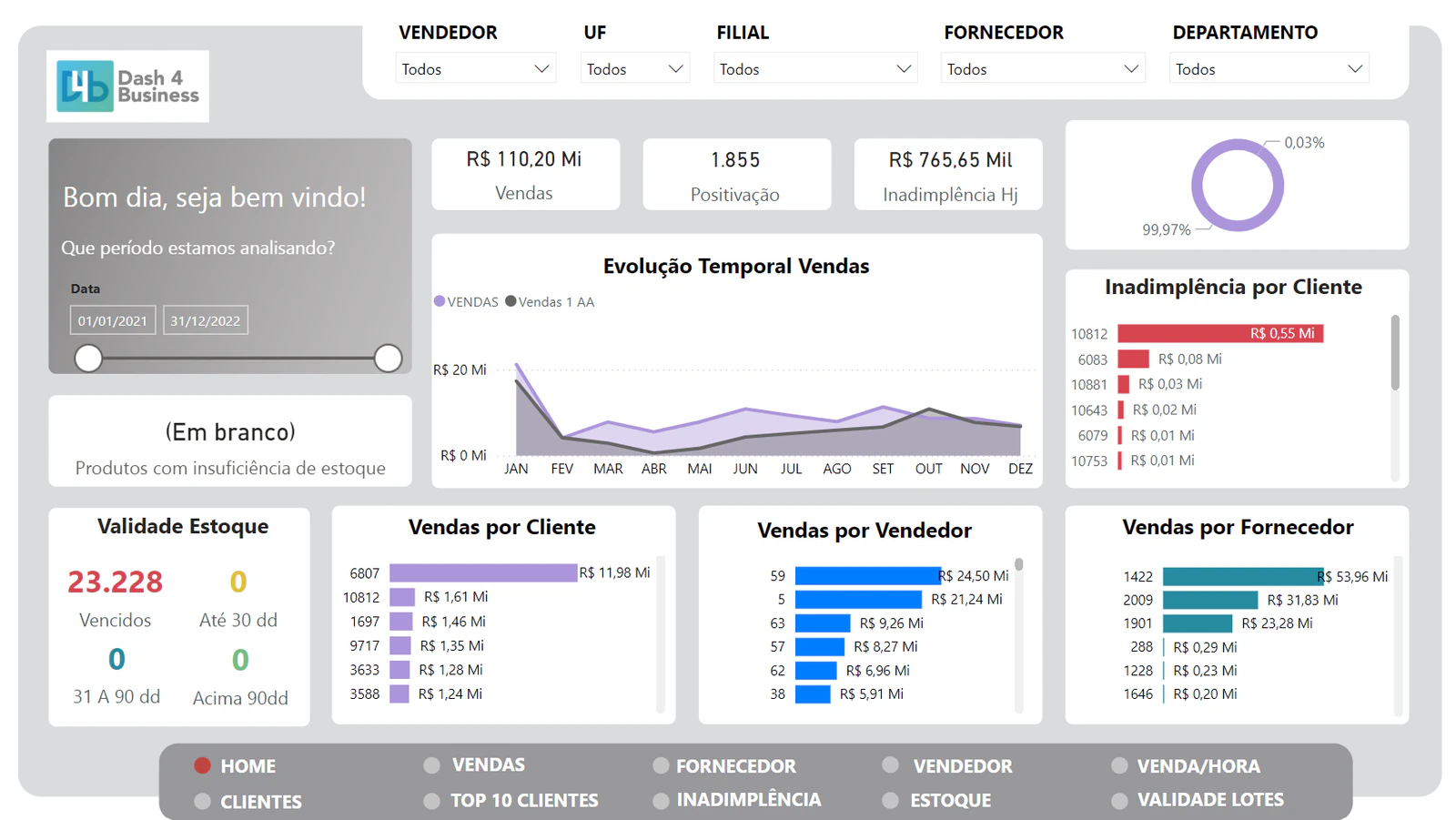Open the FILIAL filter dropdown
Image resolution: width=1456 pixels, height=820 pixels.
815,68
